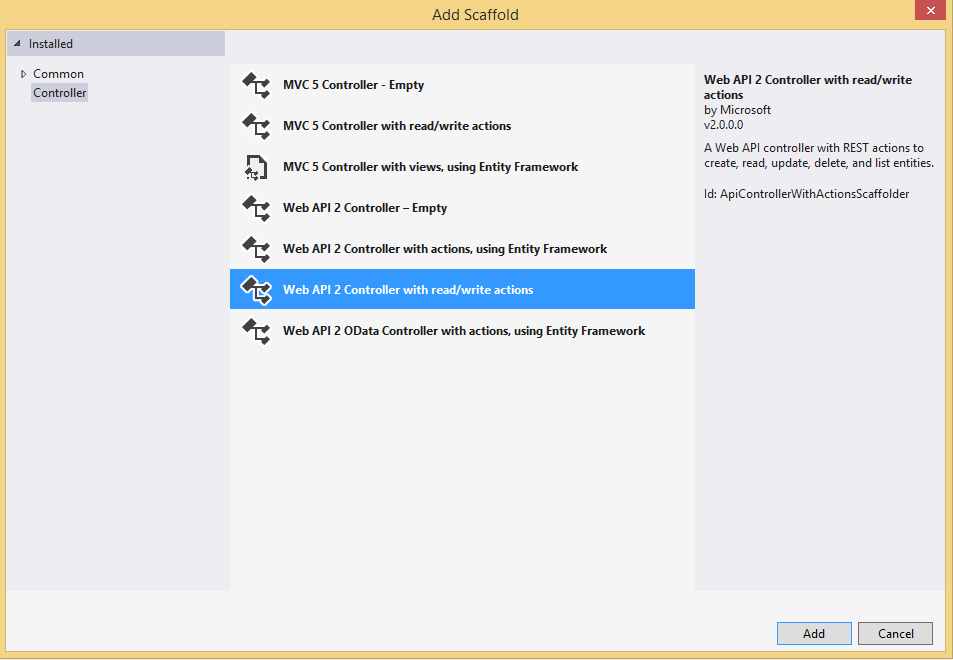Screen dimensions: 953x660
Task: Click "by Microsoft" in details pane
Action: tap(737, 110)
